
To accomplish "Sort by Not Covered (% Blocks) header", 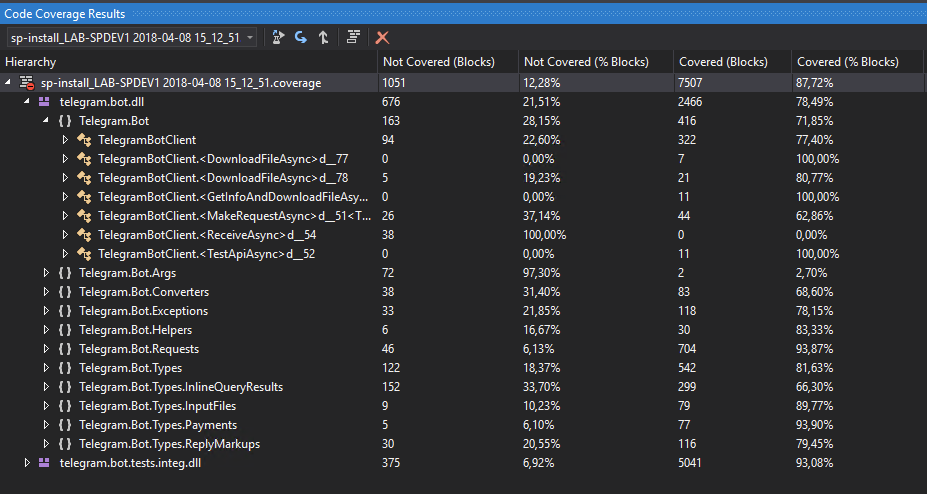I will (x=596, y=62).
